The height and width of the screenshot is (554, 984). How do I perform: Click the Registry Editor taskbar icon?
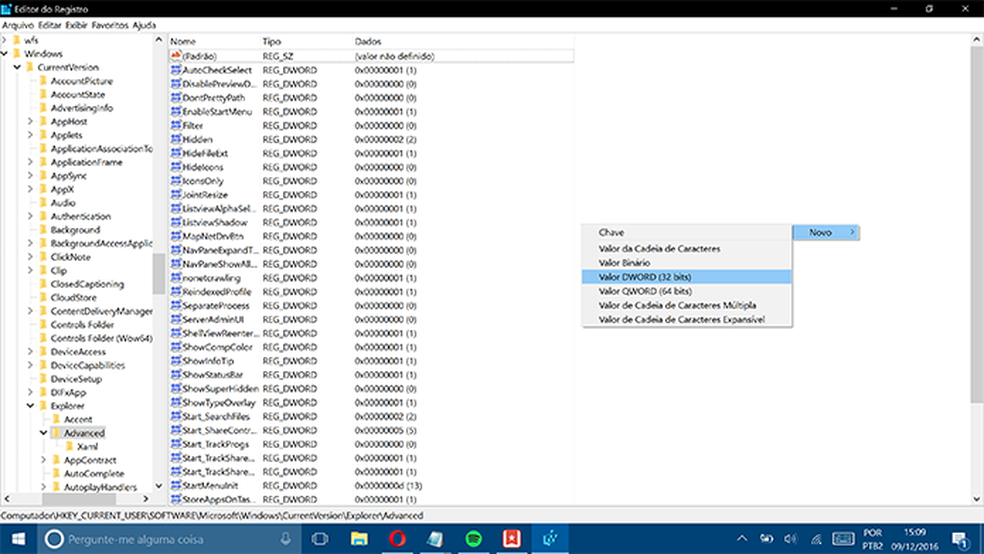[550, 539]
